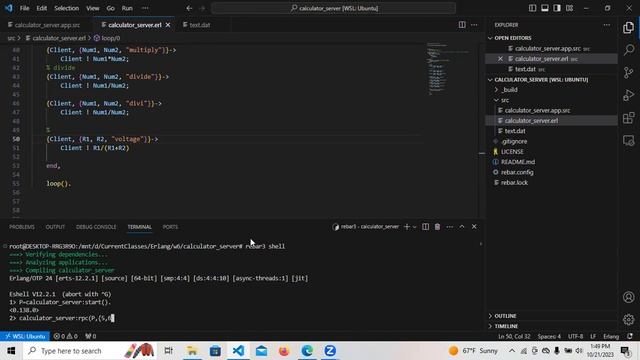640x360 pixels.
Task: Toggle the secondary side bar
Action: click(557, 8)
